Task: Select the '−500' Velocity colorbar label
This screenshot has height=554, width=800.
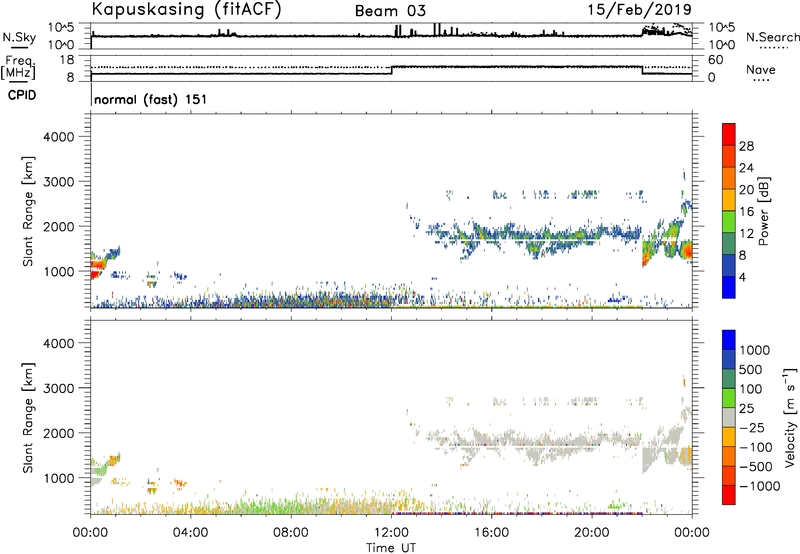Action: [756, 466]
